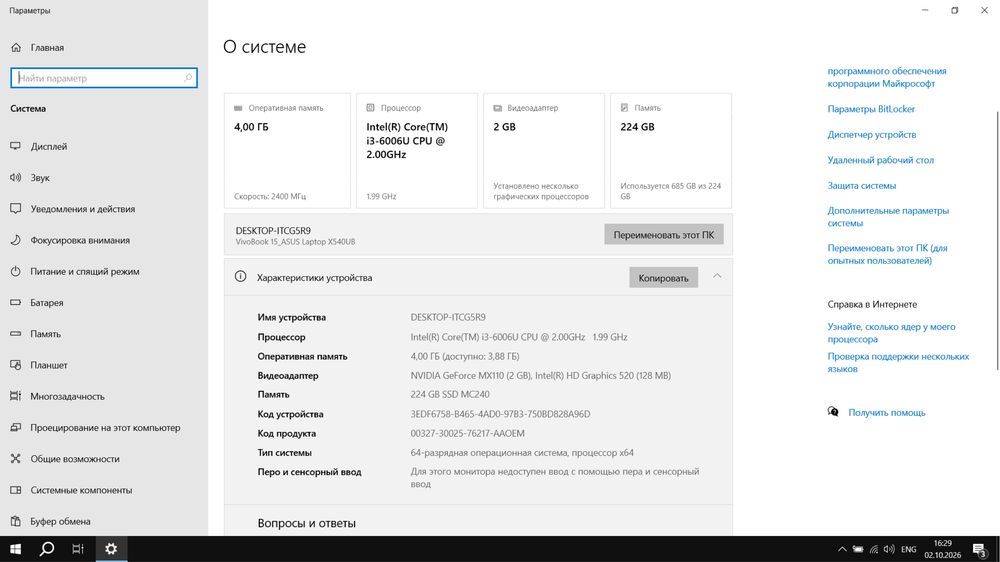1000x562 pixels.
Task: Click the Найти параметр search field
Action: pos(104,78)
